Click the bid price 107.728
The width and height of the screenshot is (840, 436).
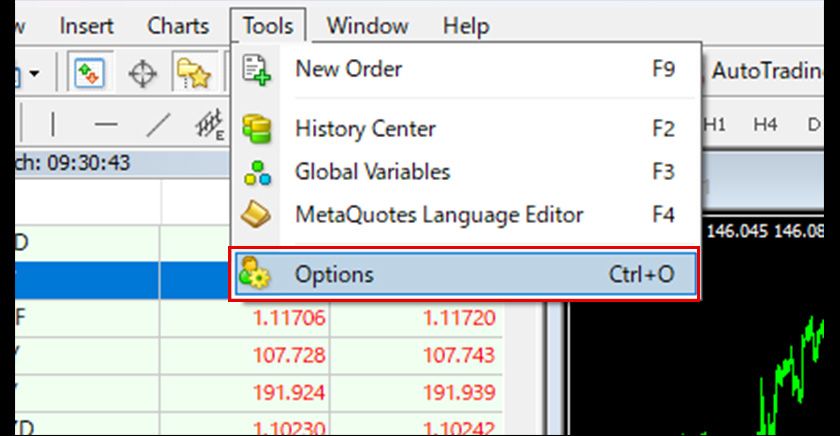click(x=289, y=355)
